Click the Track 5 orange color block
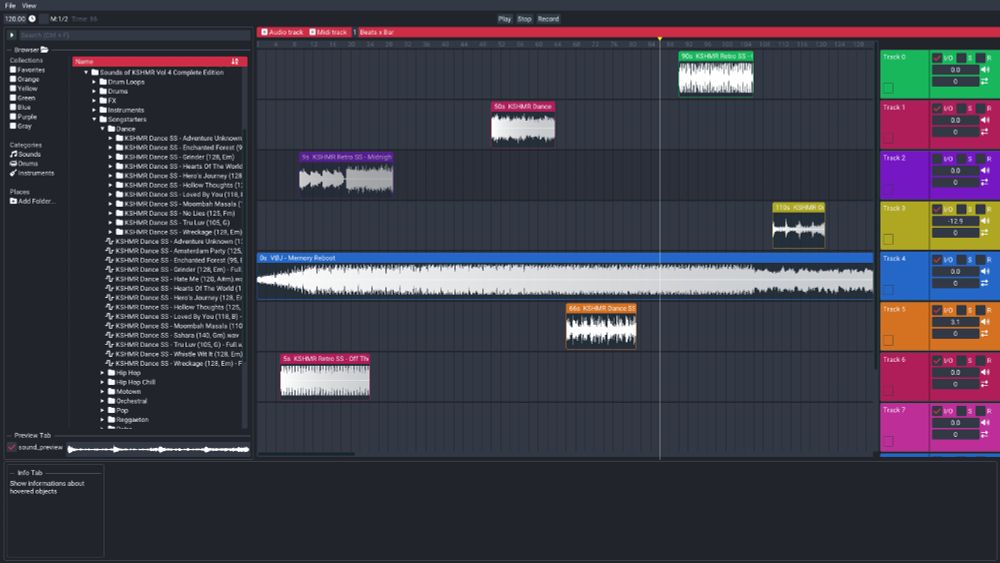Viewport: 1000px width, 563px height. [904, 326]
